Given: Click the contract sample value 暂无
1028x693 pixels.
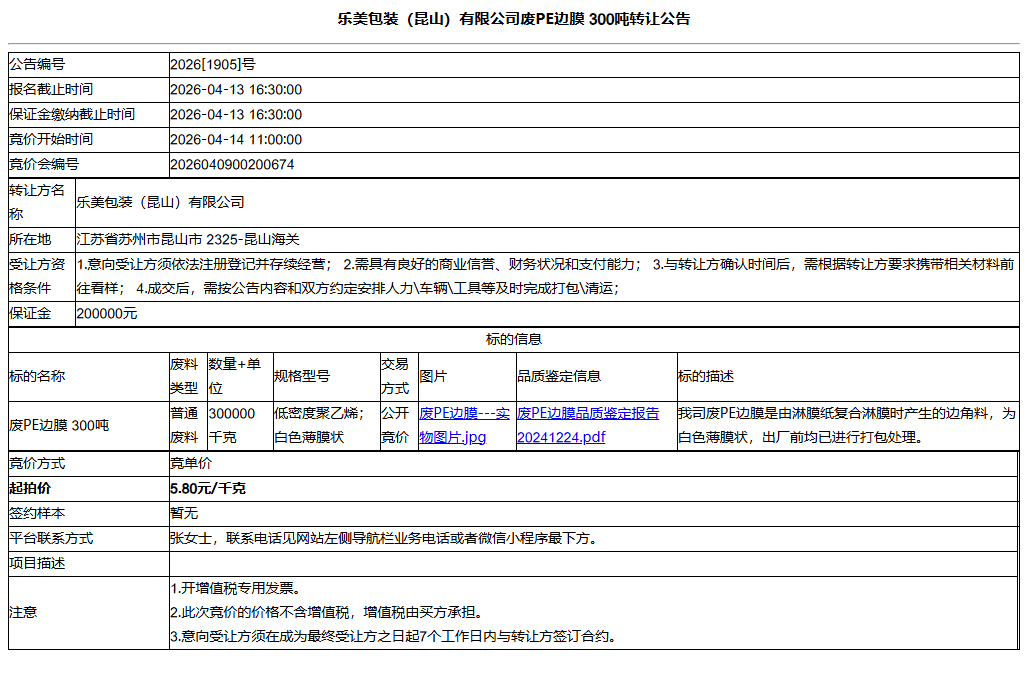Looking at the screenshot, I should pos(184,513).
